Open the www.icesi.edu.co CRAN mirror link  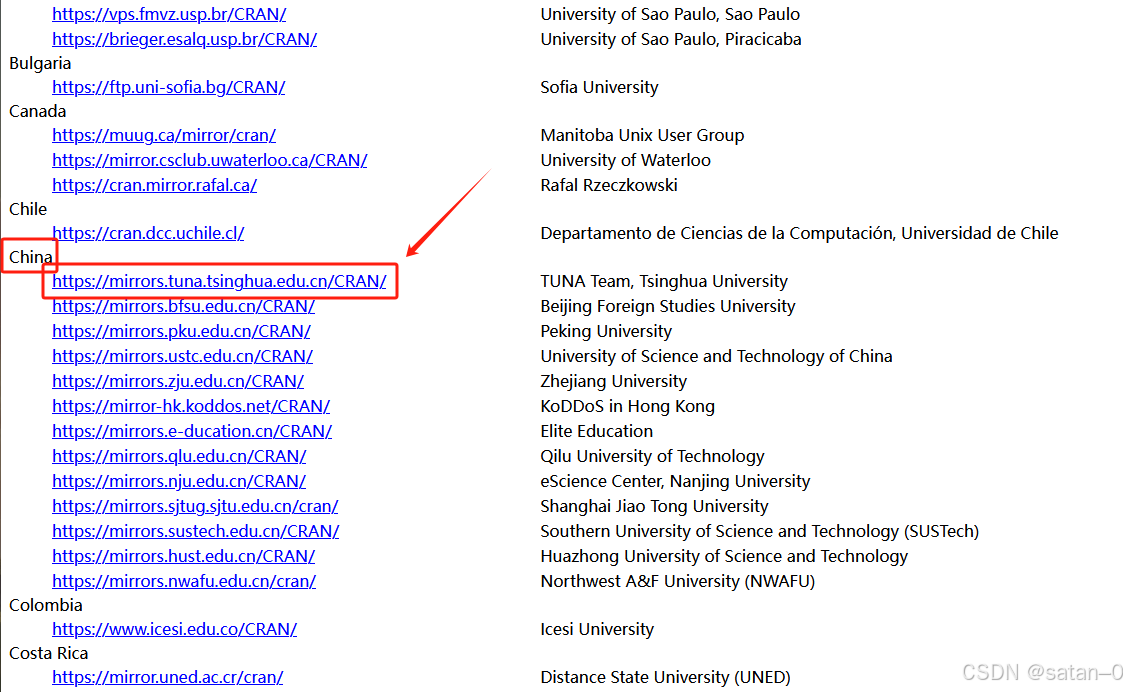click(174, 629)
